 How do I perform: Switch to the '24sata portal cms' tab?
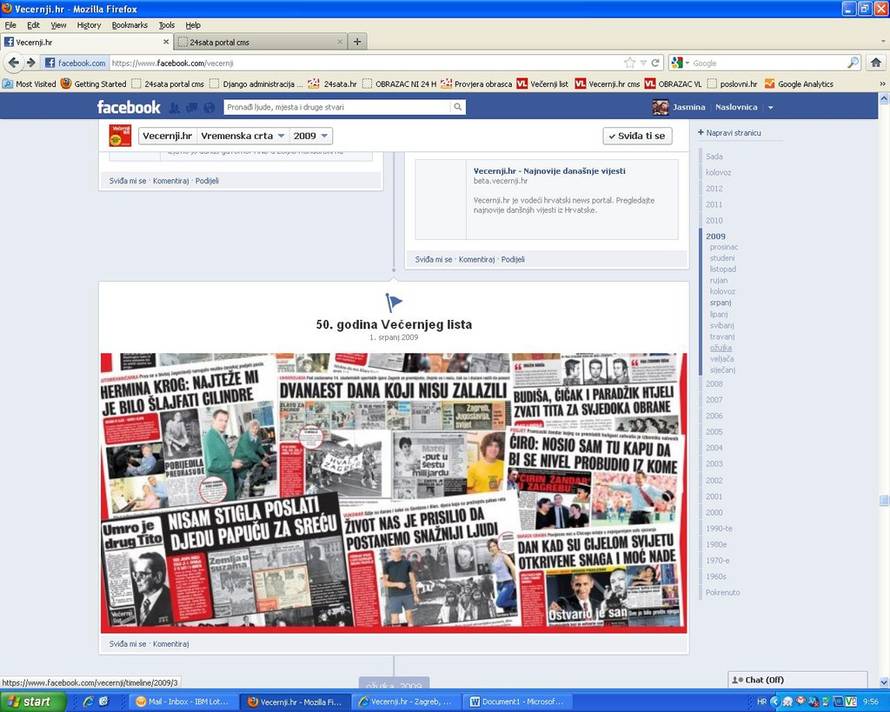(x=258, y=42)
